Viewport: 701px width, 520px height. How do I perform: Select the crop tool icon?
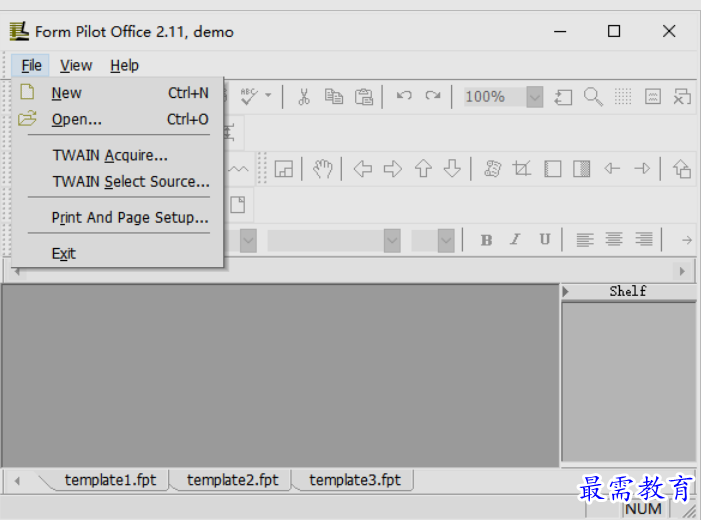click(x=522, y=169)
